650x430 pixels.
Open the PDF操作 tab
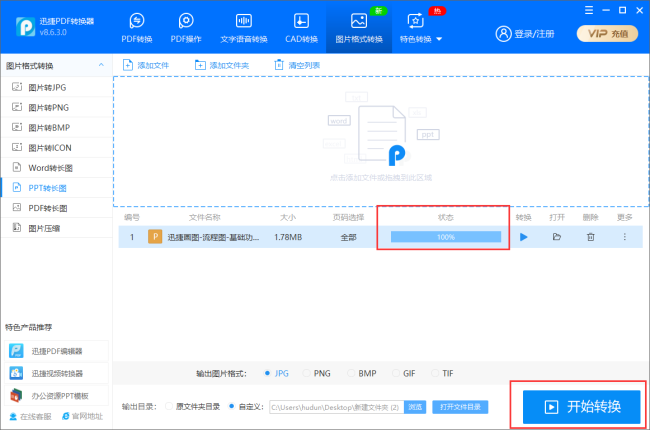186,28
